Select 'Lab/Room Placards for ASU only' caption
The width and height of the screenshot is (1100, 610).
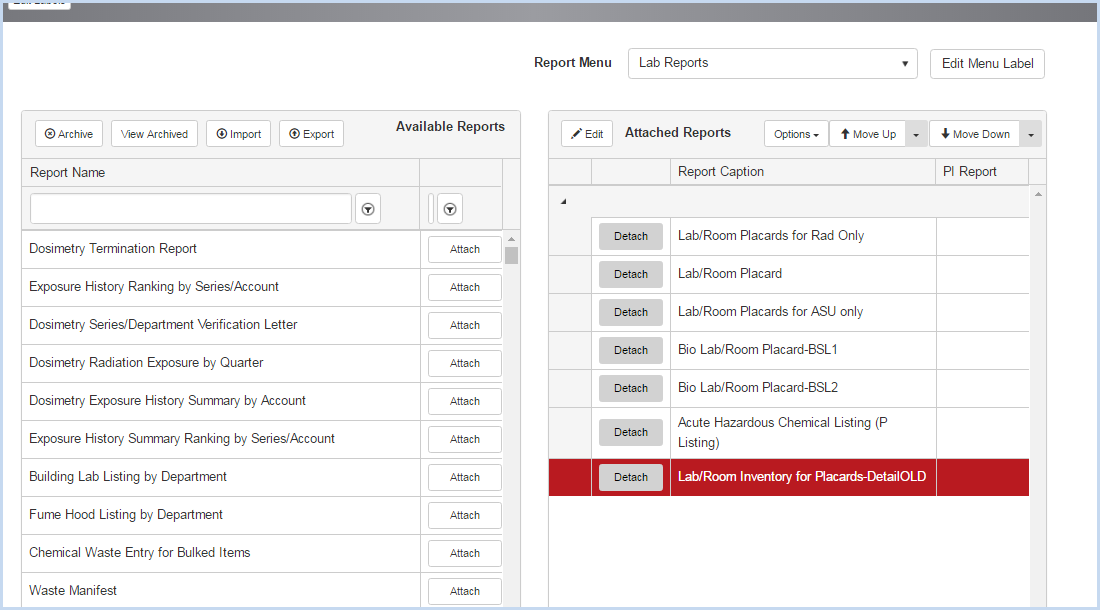[770, 311]
